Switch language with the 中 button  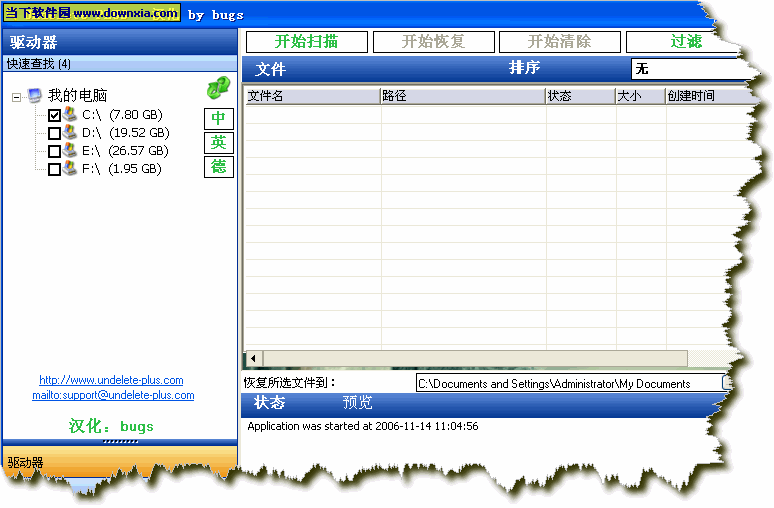coord(218,119)
